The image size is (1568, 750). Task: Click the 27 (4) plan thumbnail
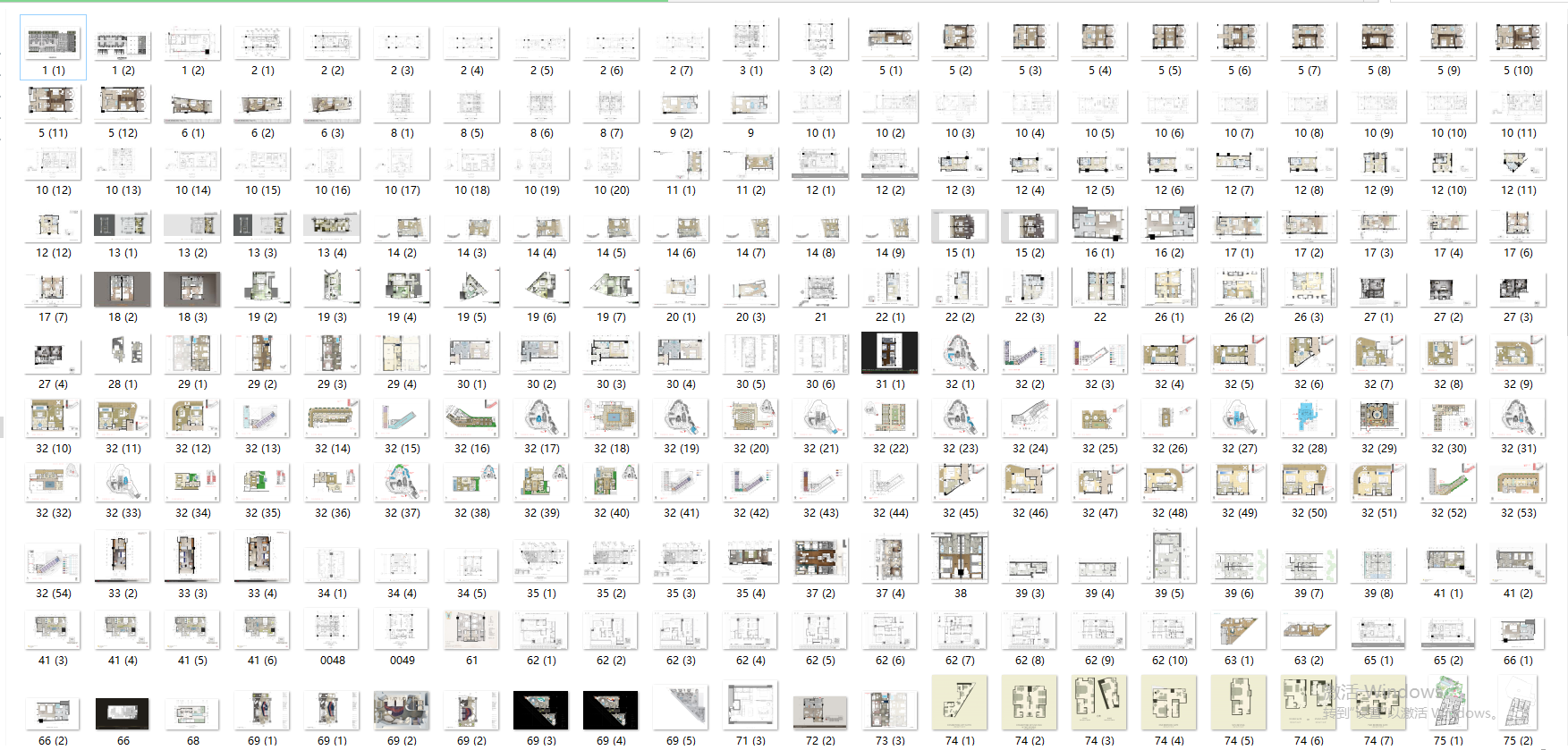[x=53, y=355]
